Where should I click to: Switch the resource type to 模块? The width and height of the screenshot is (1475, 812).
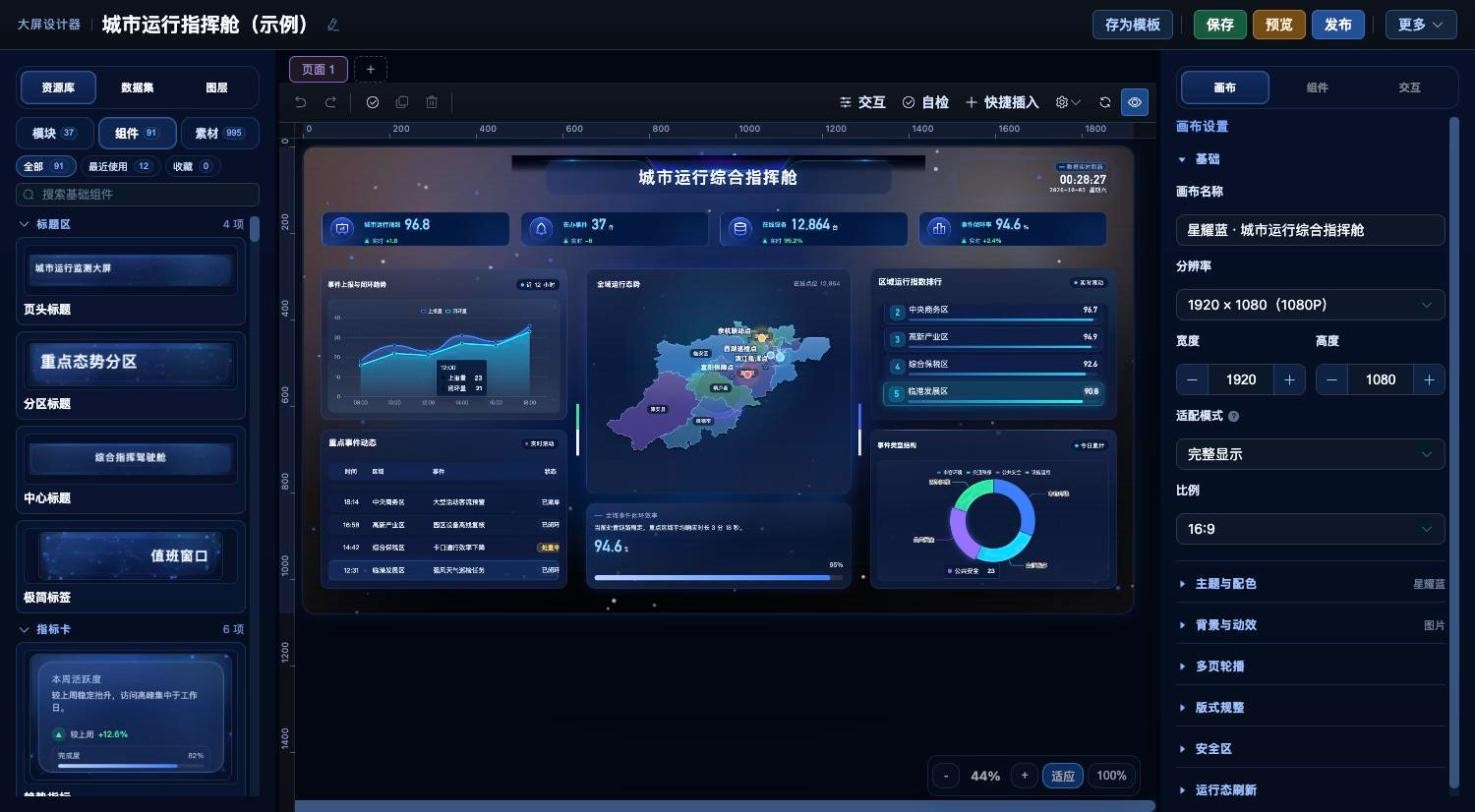(55, 133)
